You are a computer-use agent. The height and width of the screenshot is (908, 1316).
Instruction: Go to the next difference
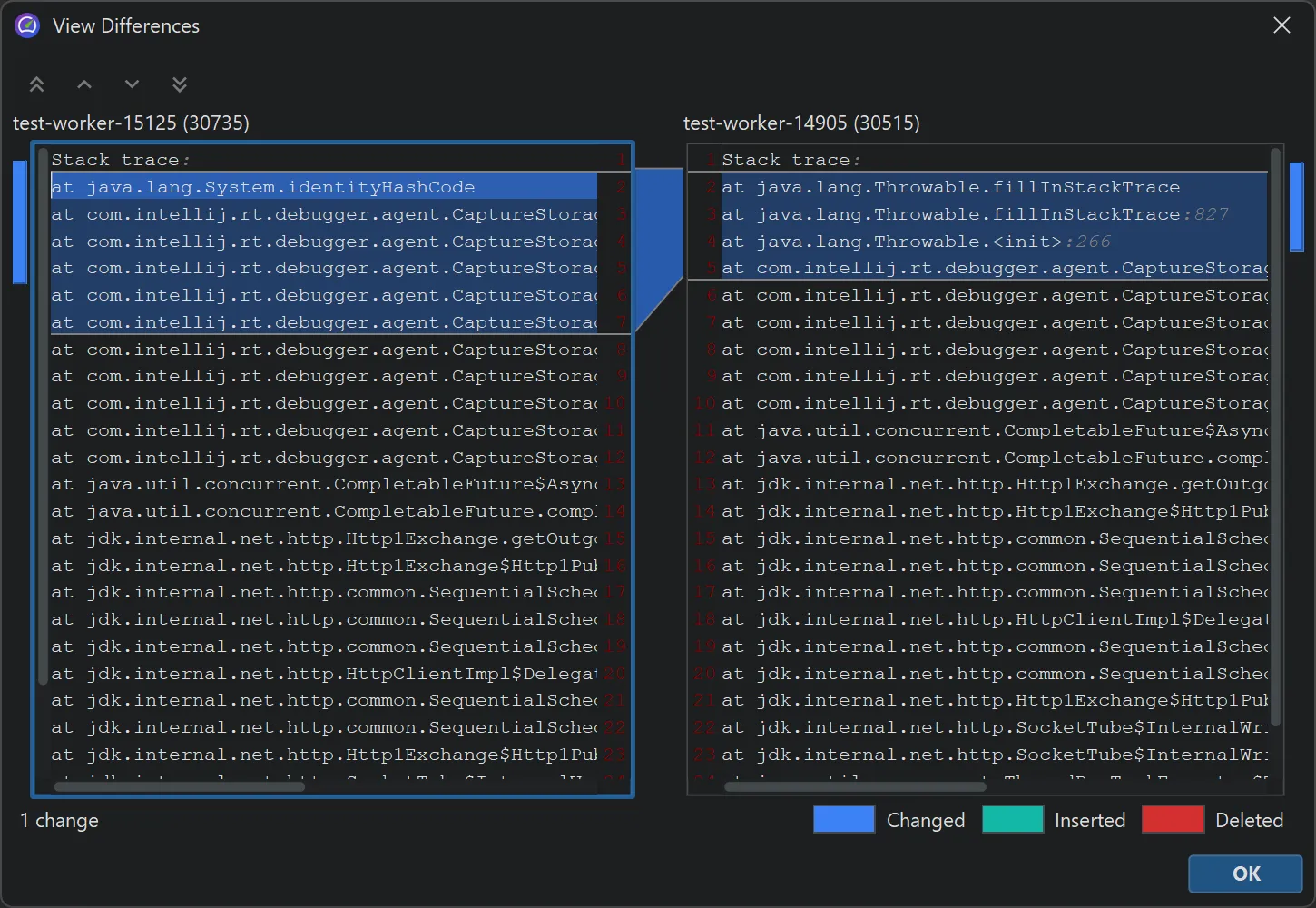click(132, 84)
